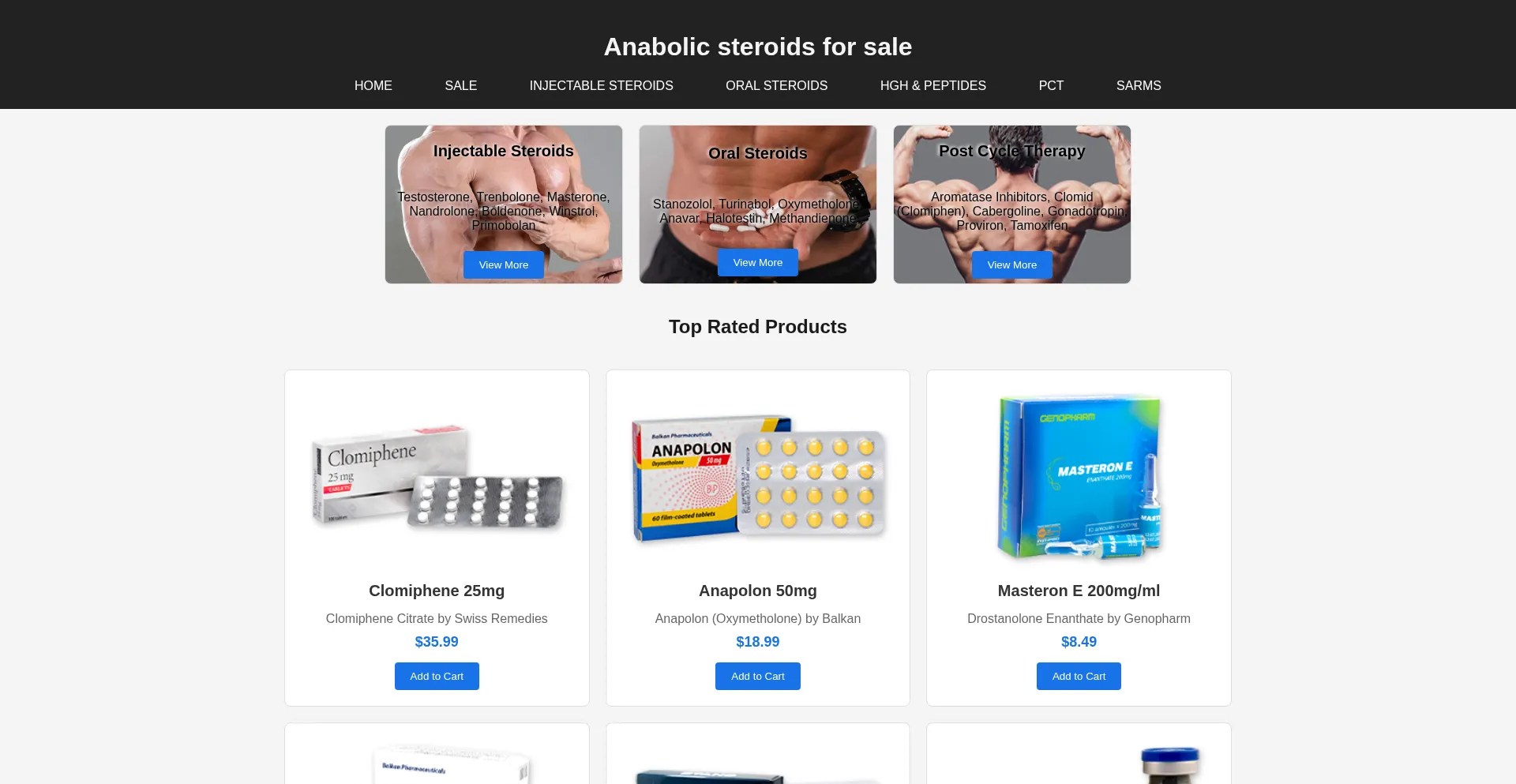Viewport: 1516px width, 784px height.
Task: Open the Anapolon tablets product image
Action: click(758, 477)
